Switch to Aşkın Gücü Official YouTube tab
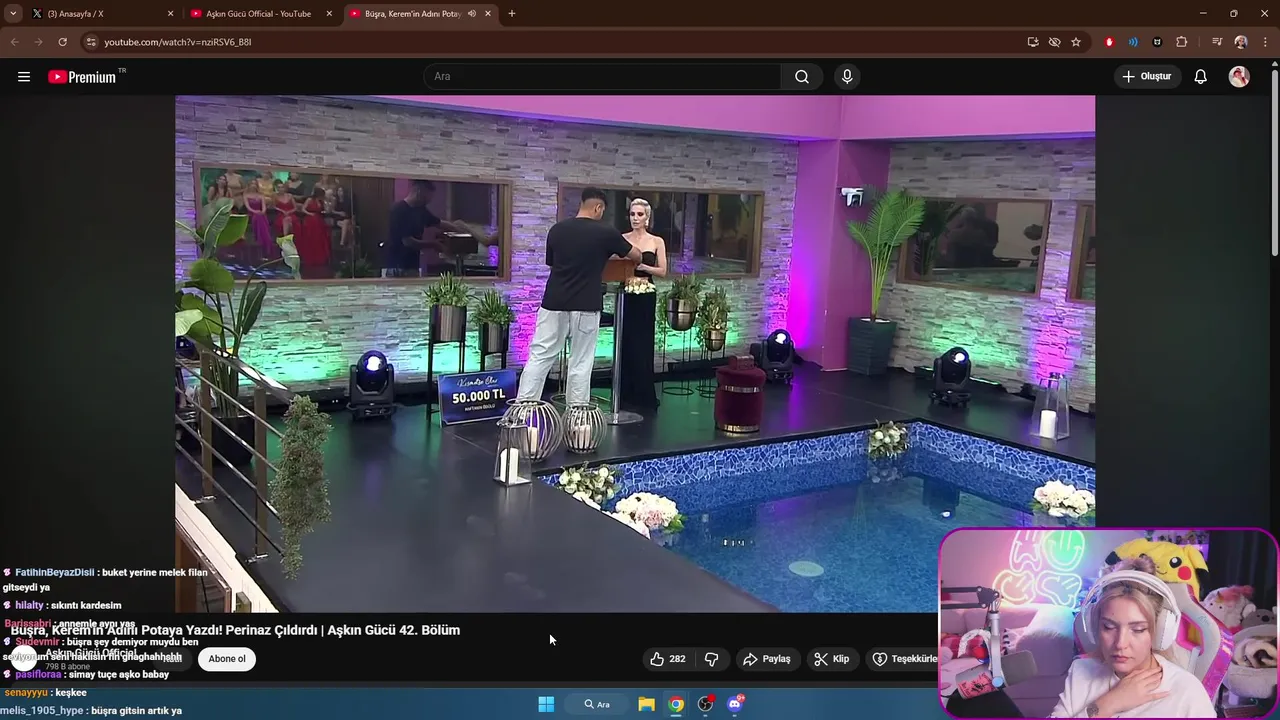The height and width of the screenshot is (720, 1280). click(x=259, y=14)
